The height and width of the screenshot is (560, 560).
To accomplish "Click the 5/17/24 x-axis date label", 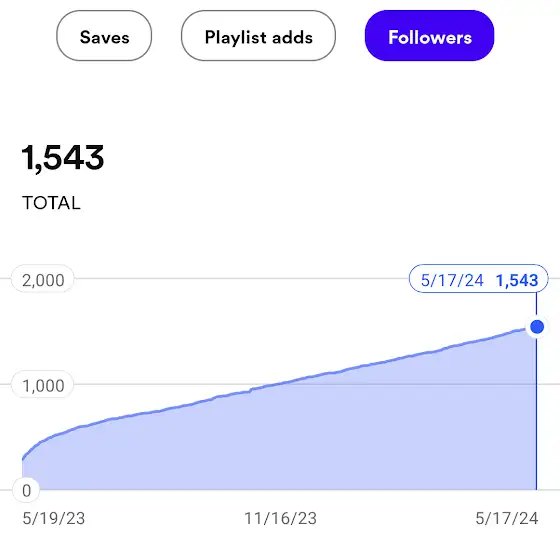I will coord(506,518).
